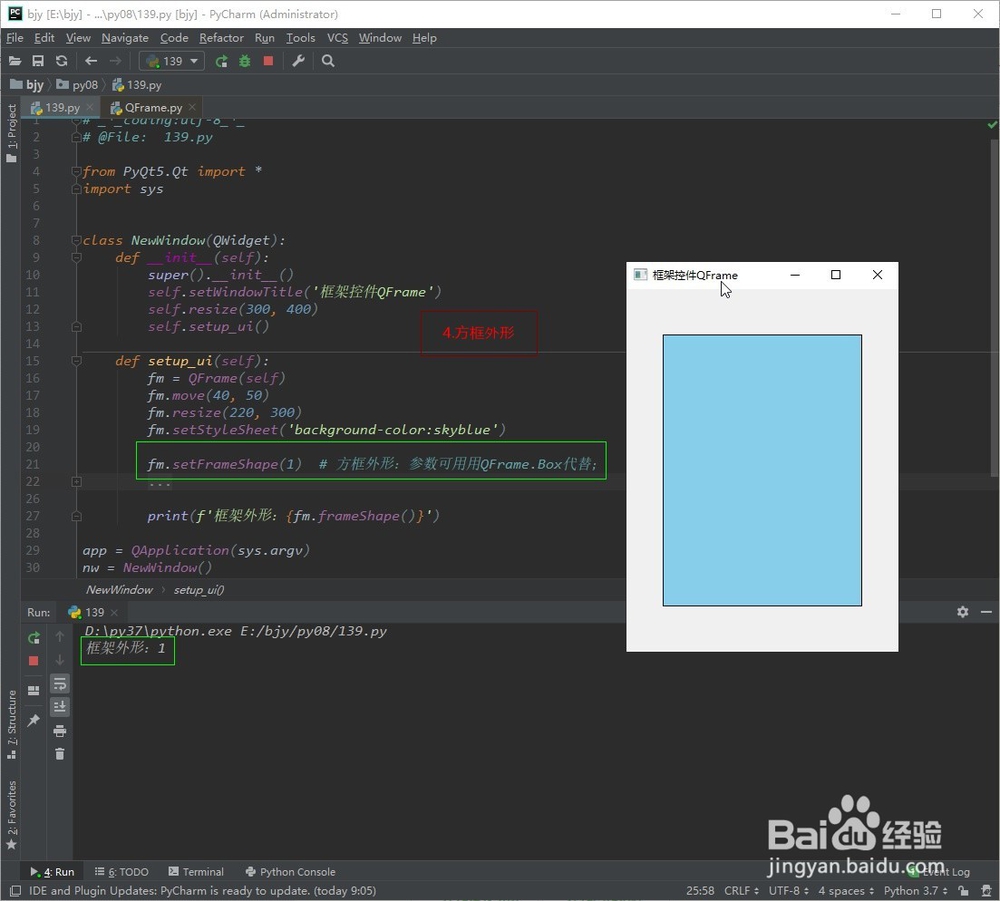Click the down stack trace arrow
Screen dimensions: 1000x901
tap(59, 660)
